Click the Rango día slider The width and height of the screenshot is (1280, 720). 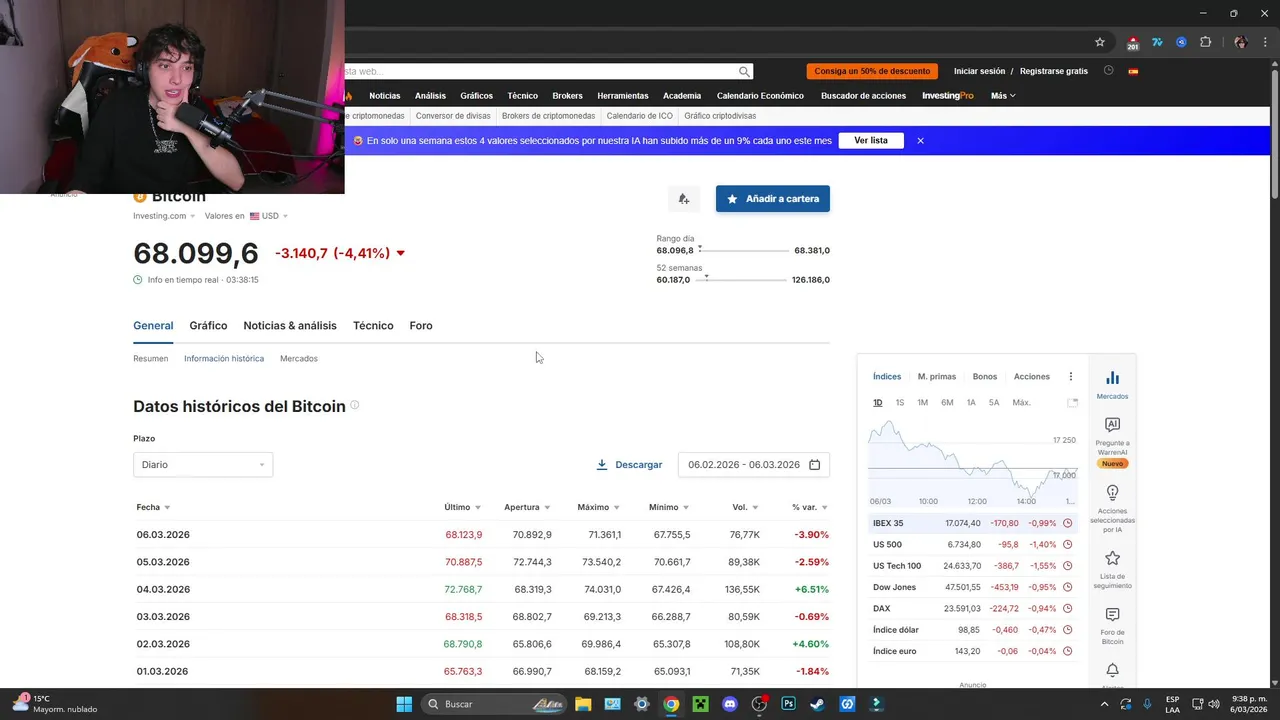[743, 250]
